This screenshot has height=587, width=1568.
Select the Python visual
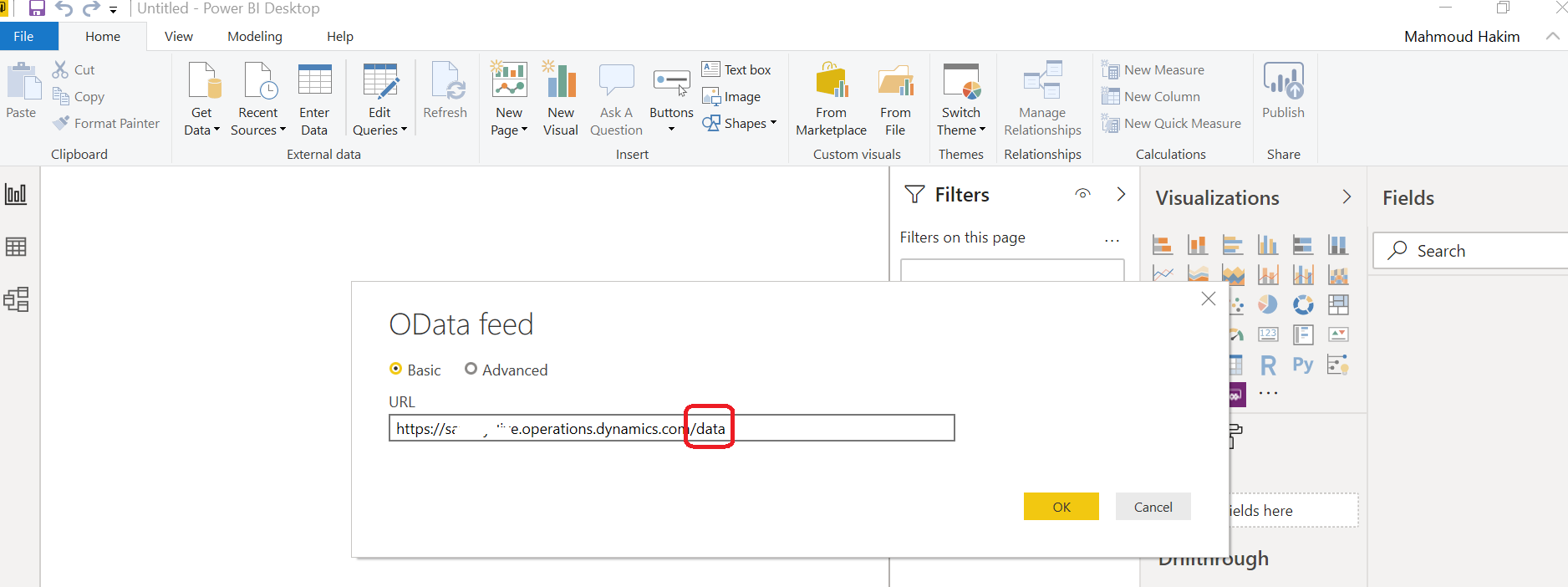click(x=1303, y=365)
